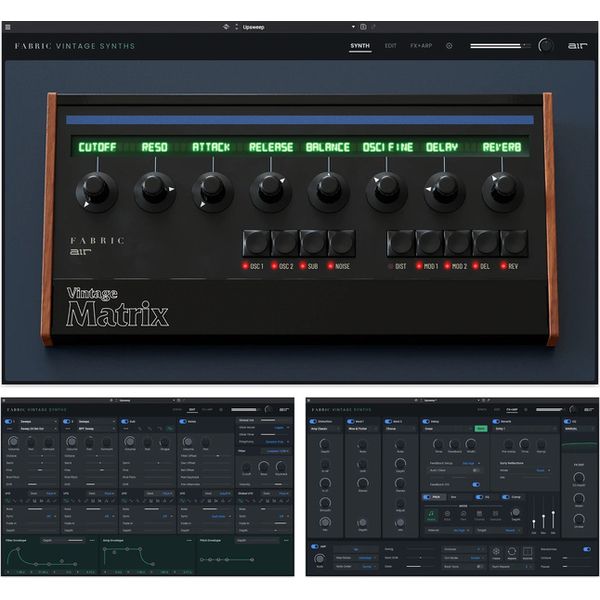Click the green CUTOFF display label
Screen dimensions: 600x600
coord(97,147)
